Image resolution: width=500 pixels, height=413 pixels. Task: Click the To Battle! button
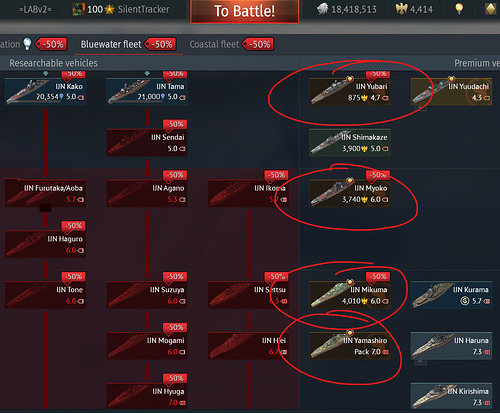point(244,11)
